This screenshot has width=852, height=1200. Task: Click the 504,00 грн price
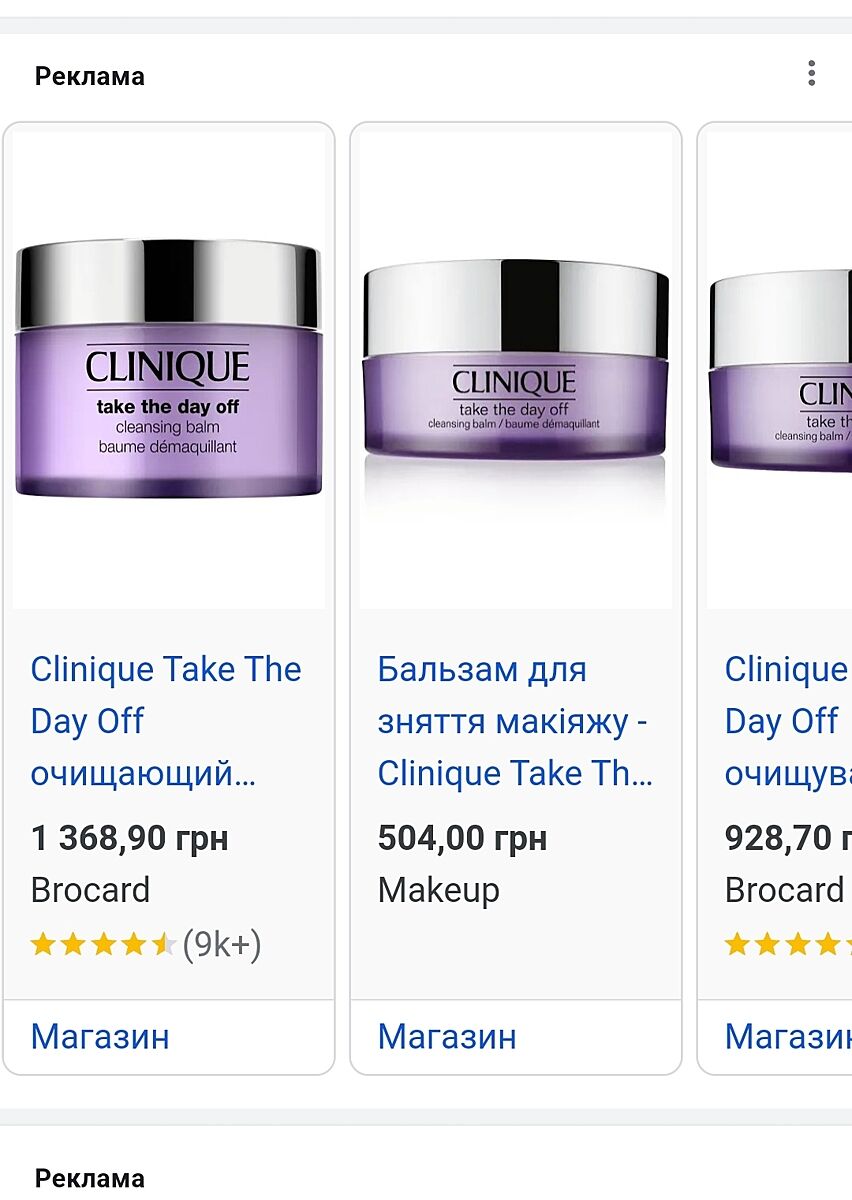[462, 838]
